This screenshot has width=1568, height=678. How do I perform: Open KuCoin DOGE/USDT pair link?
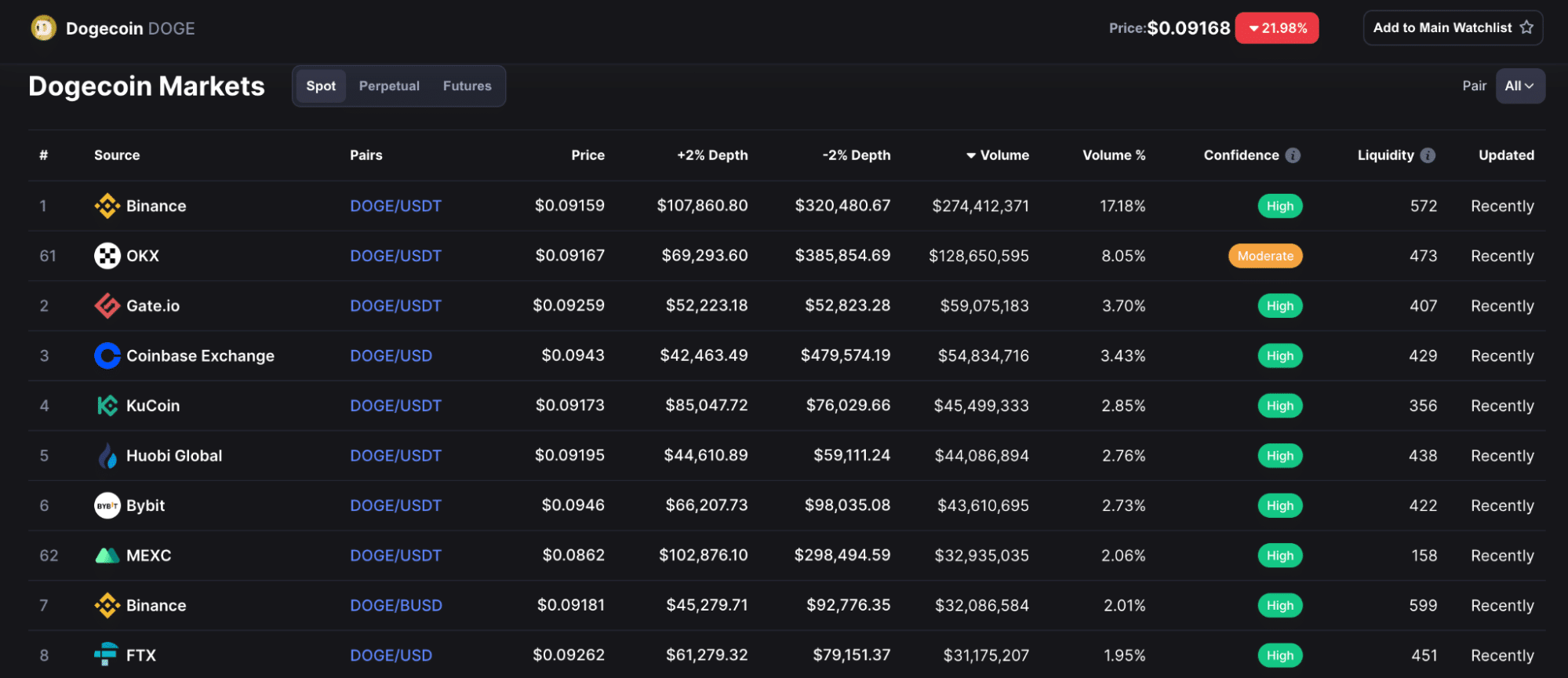click(x=395, y=406)
